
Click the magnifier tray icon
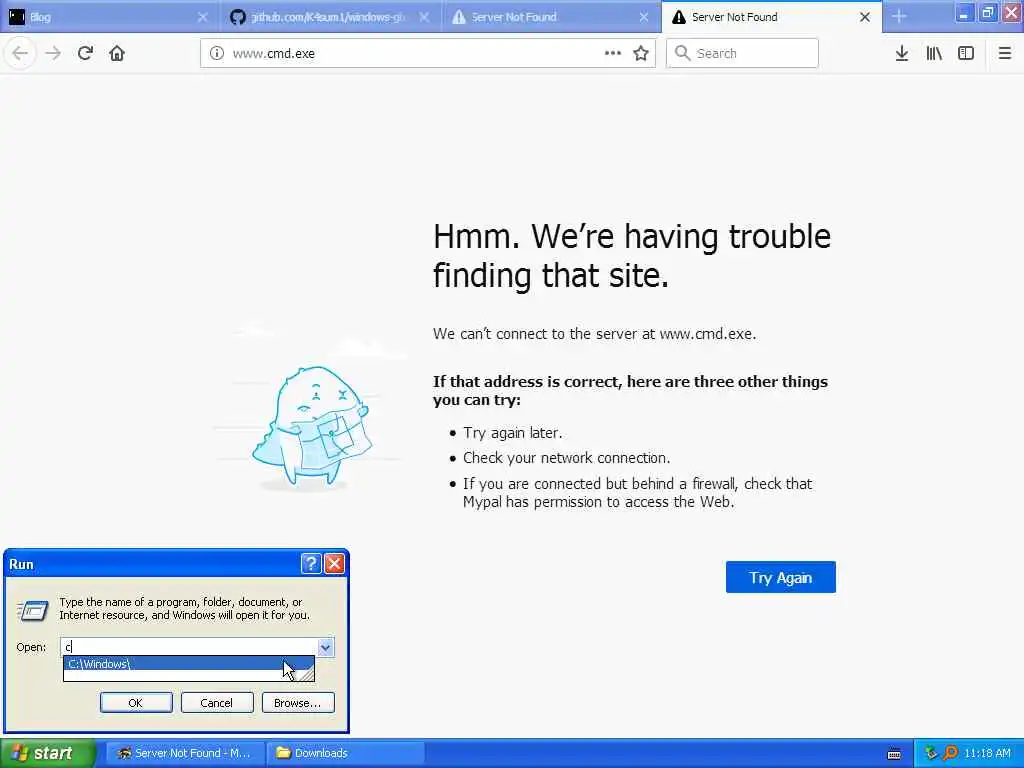tap(950, 753)
